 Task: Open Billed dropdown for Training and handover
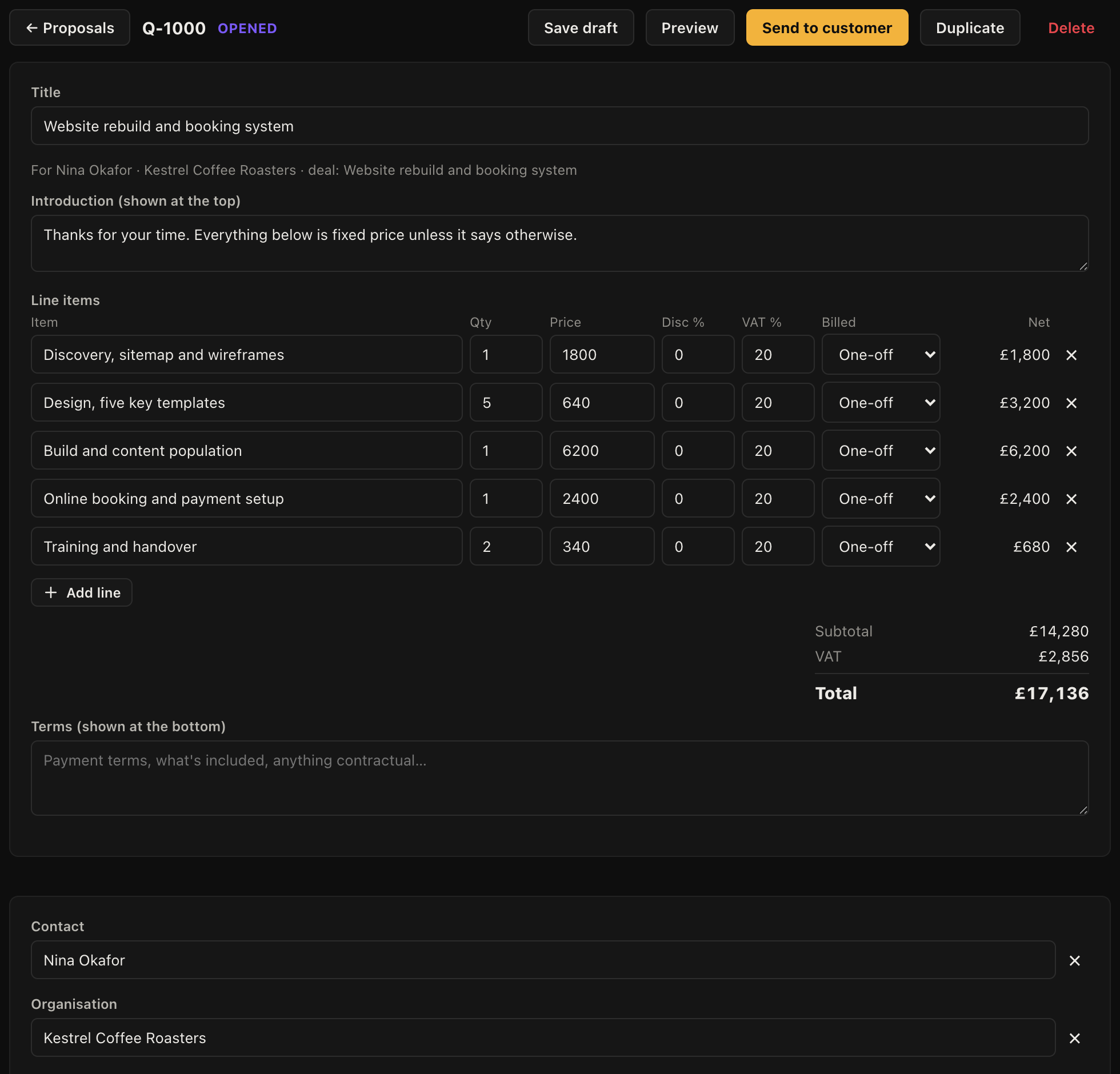click(x=881, y=546)
